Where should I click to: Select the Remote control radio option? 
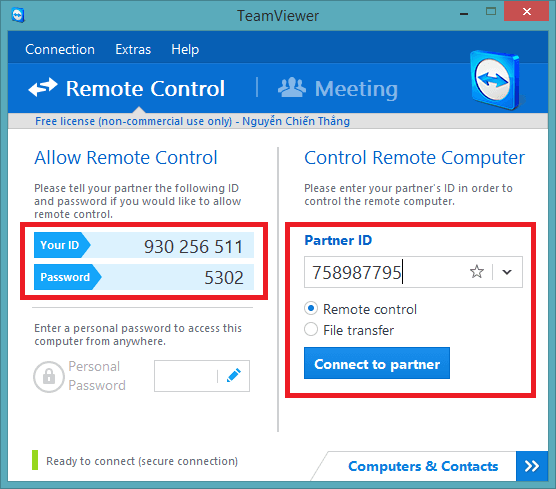(x=311, y=309)
